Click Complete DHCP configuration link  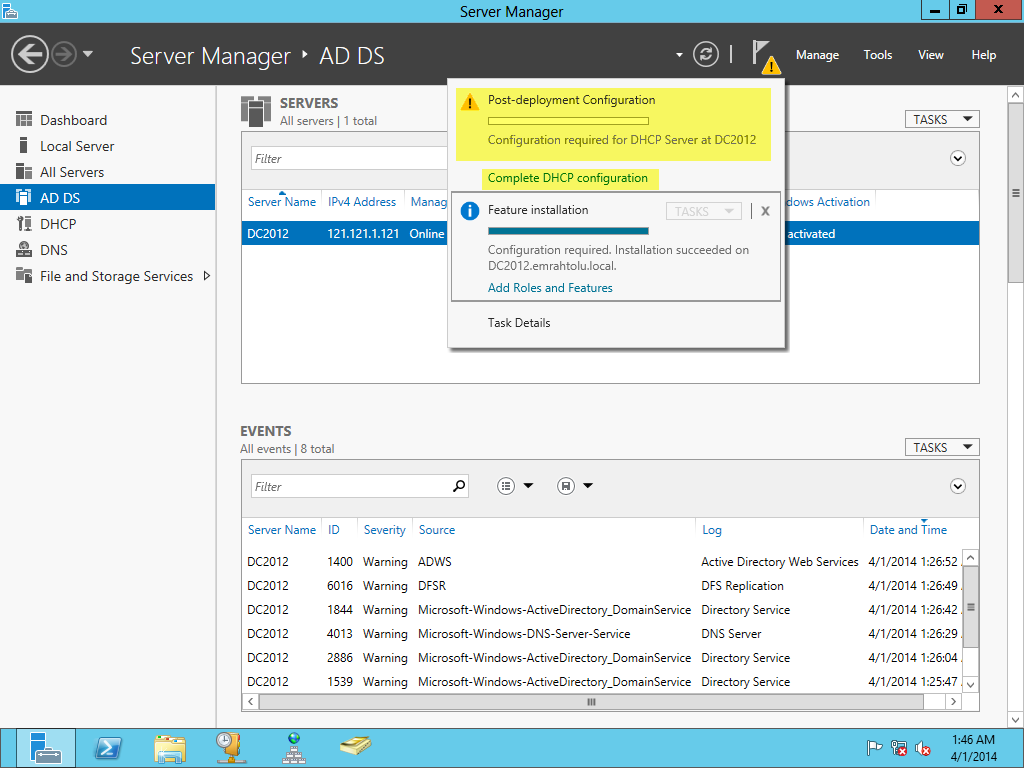click(568, 178)
